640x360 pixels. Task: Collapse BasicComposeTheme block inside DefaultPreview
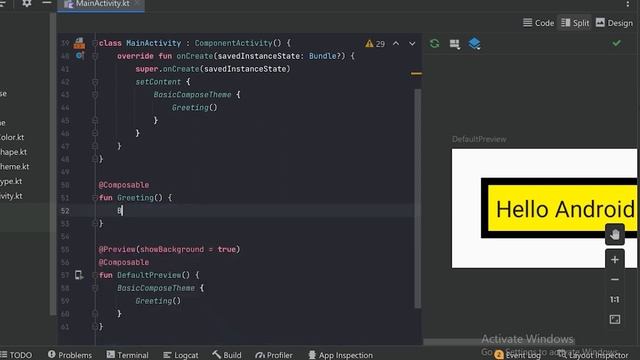pos(95,288)
